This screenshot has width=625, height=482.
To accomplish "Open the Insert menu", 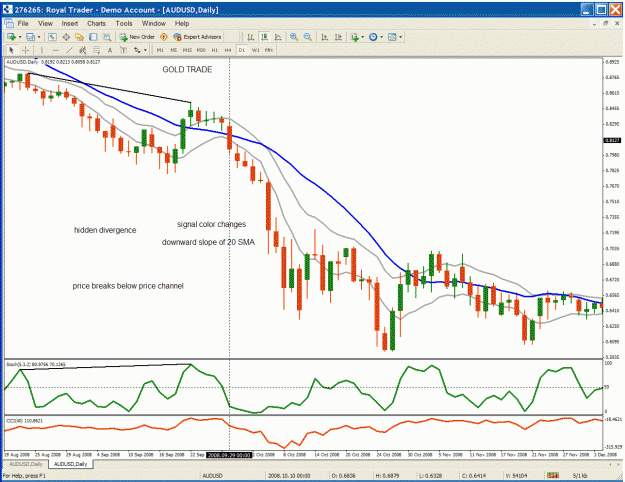I will (x=70, y=24).
